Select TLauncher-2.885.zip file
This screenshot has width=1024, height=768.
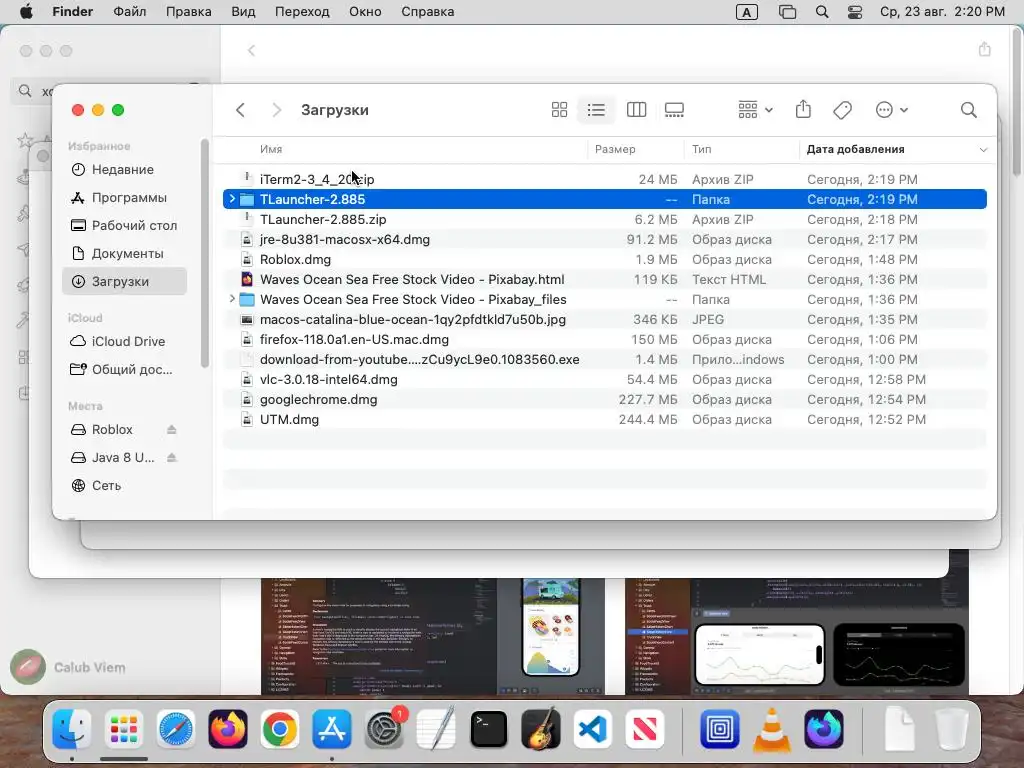point(605,219)
